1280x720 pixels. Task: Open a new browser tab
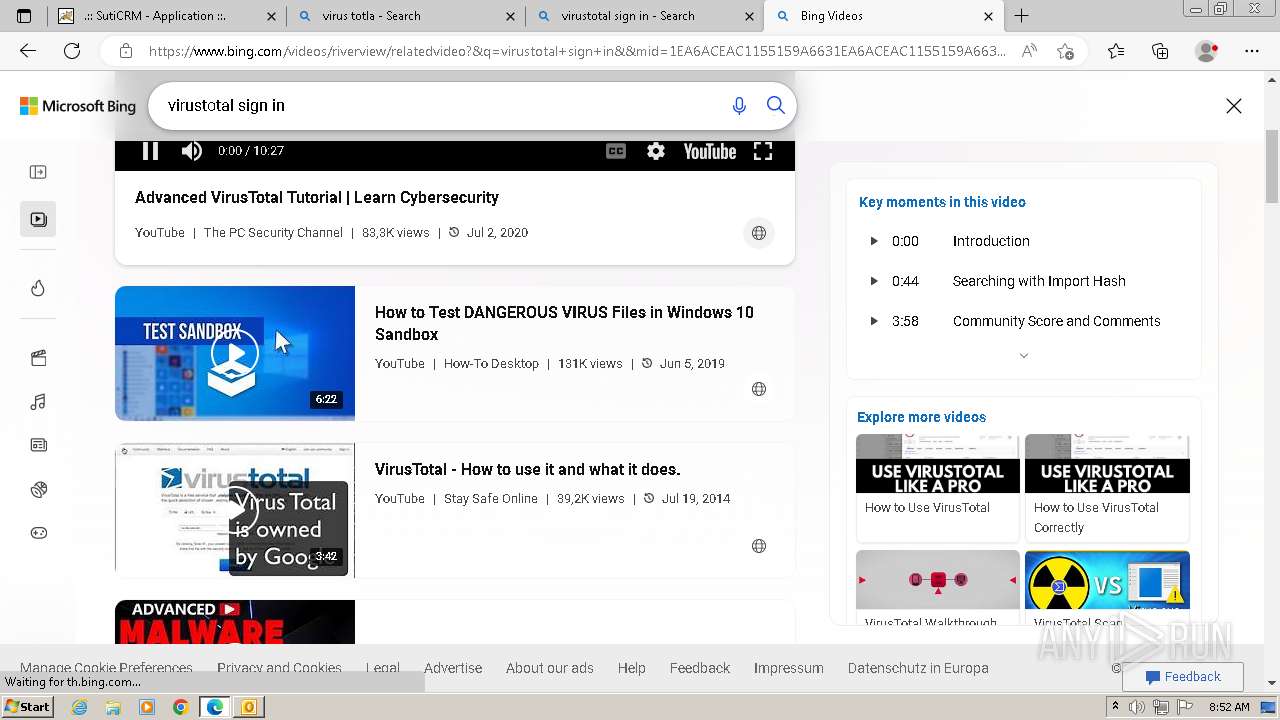tap(1021, 16)
